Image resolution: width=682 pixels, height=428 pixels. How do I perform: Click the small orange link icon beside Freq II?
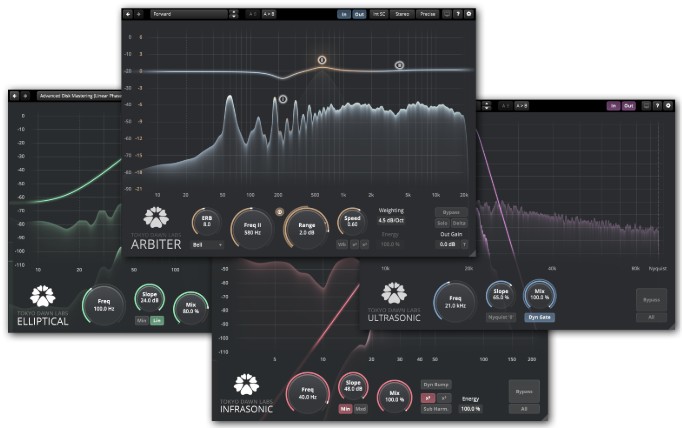click(280, 212)
